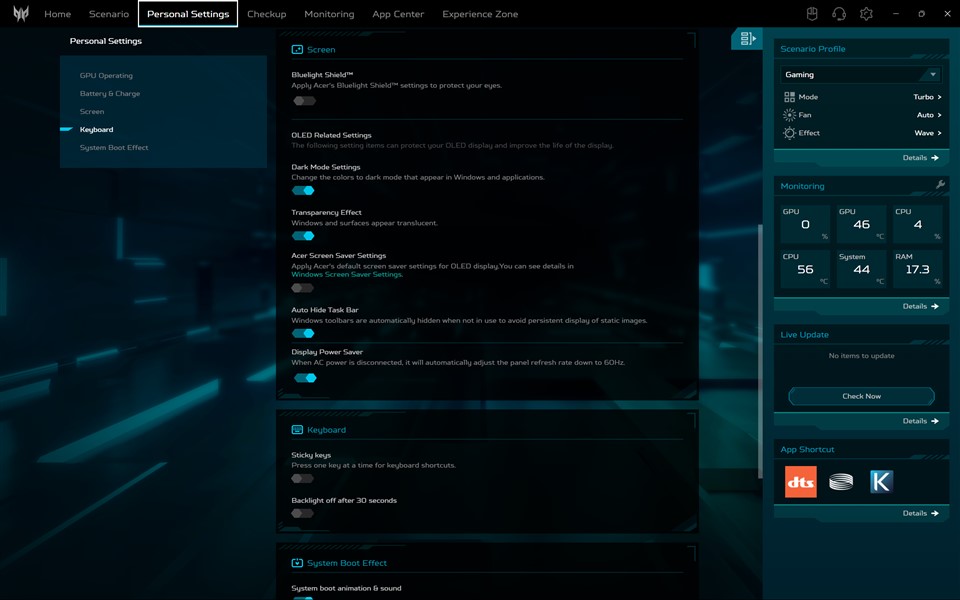The image size is (960, 600).
Task: Expand the Turbo mode option
Action: point(927,97)
